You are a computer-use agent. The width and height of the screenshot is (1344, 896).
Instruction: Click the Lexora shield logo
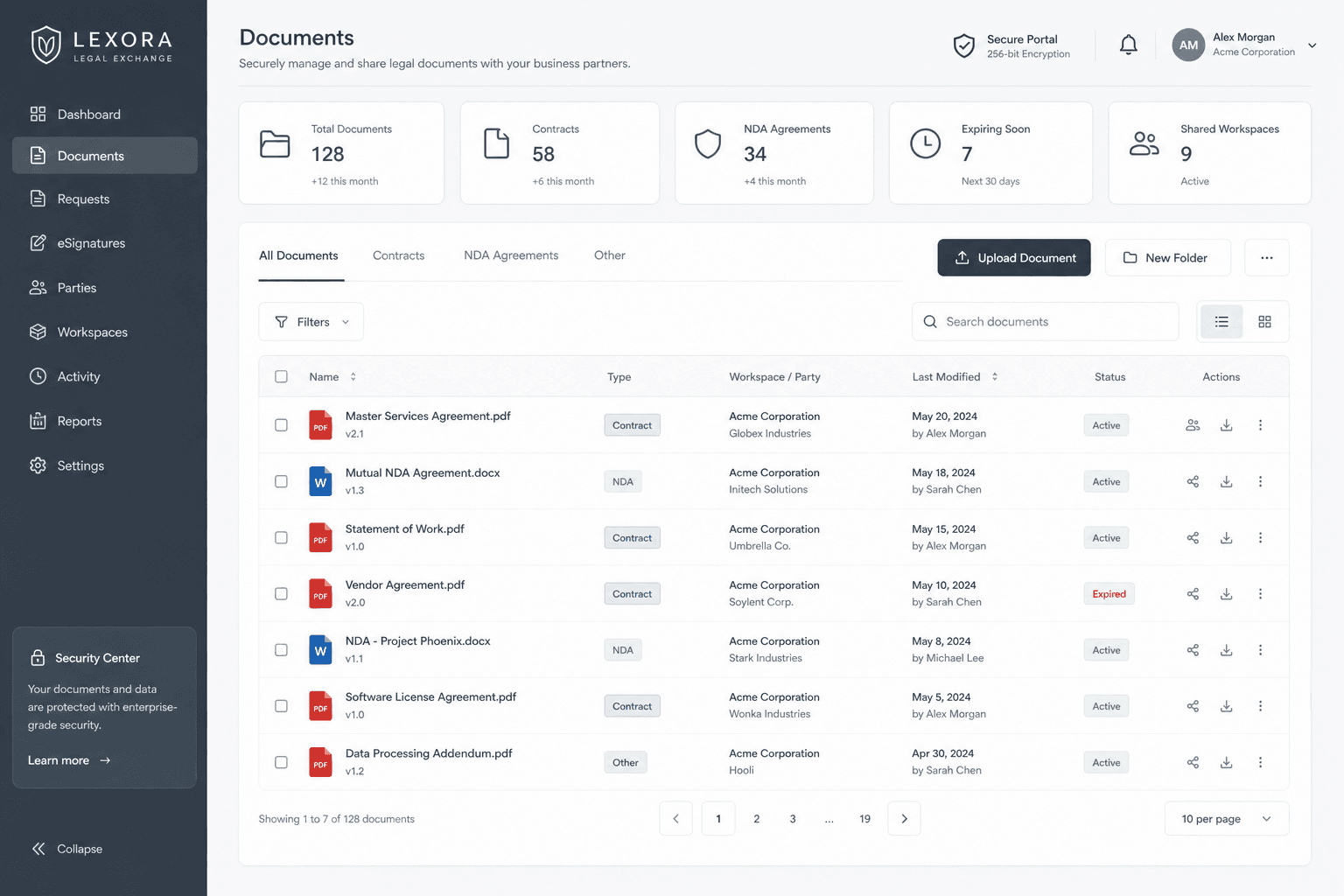(46, 45)
